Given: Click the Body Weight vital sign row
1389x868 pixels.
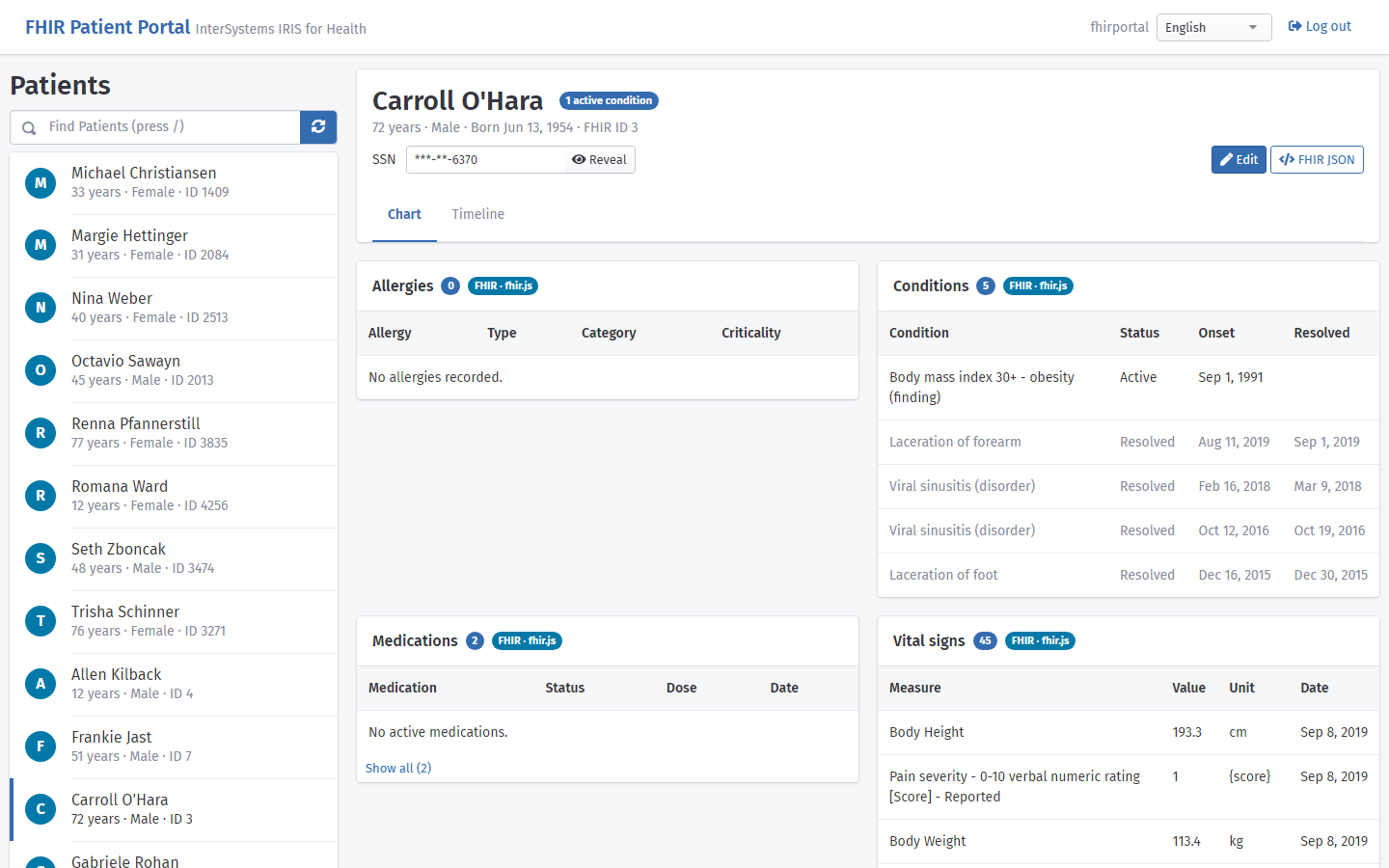Looking at the screenshot, I should pyautogui.click(x=1129, y=841).
